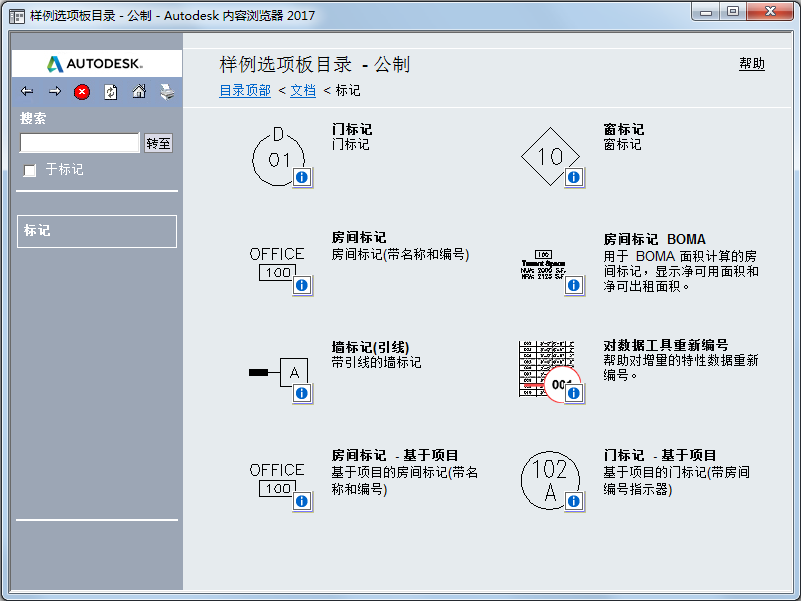Click the 窗标记 title text
Viewport: 801px width, 601px height.
[x=624, y=129]
